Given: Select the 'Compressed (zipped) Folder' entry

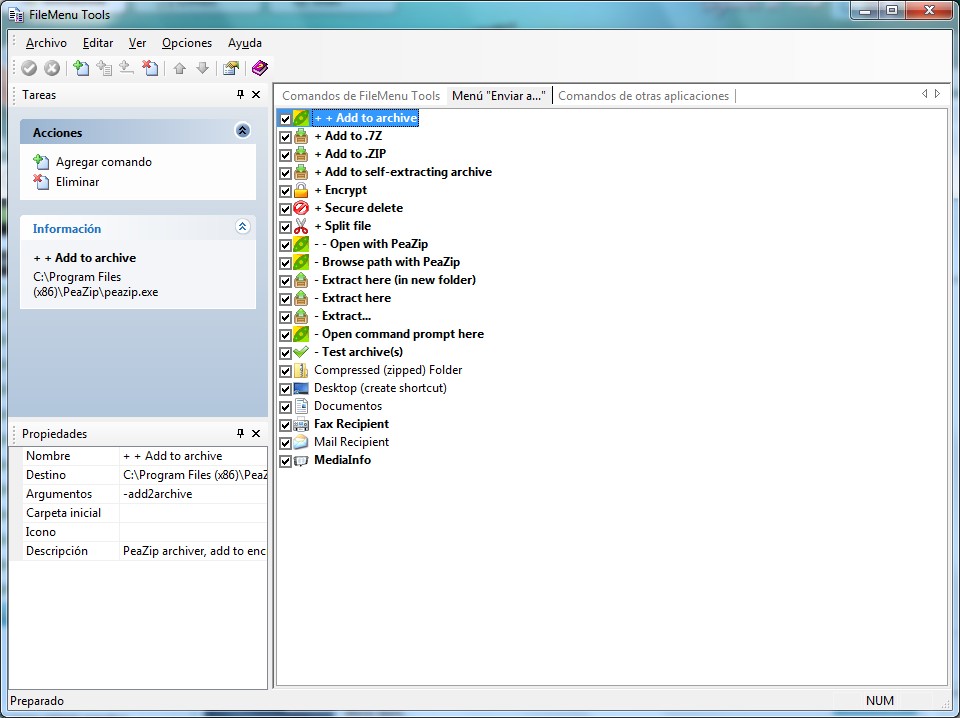Looking at the screenshot, I should 388,370.
